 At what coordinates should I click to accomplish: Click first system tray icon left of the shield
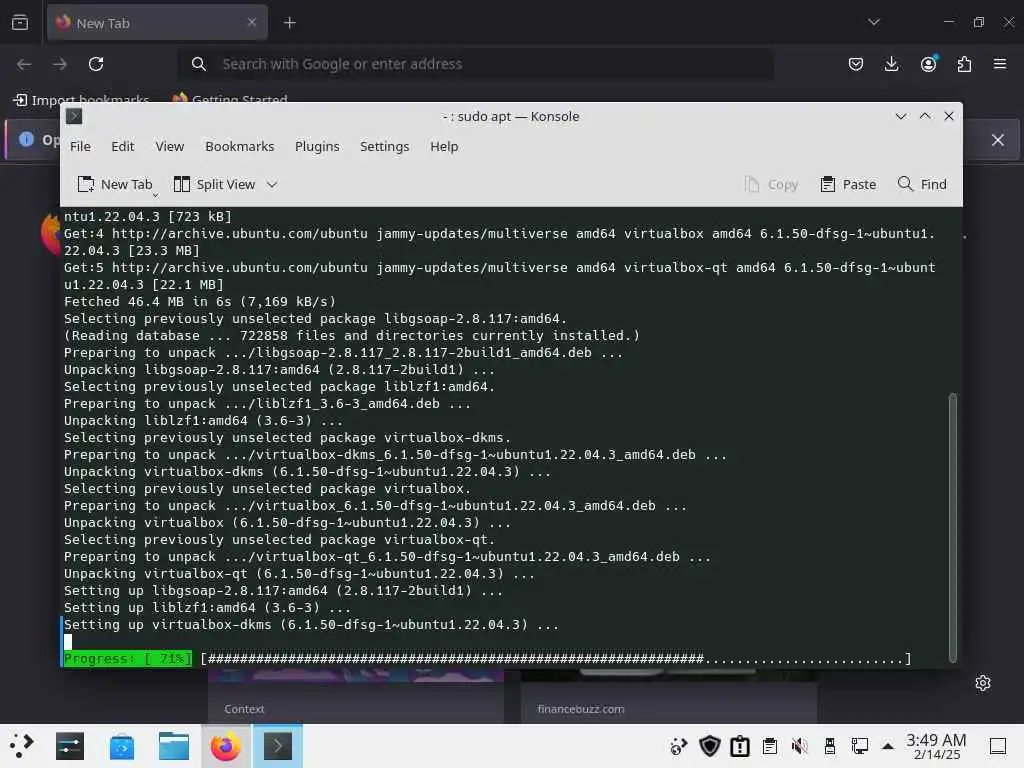pyautogui.click(x=679, y=746)
